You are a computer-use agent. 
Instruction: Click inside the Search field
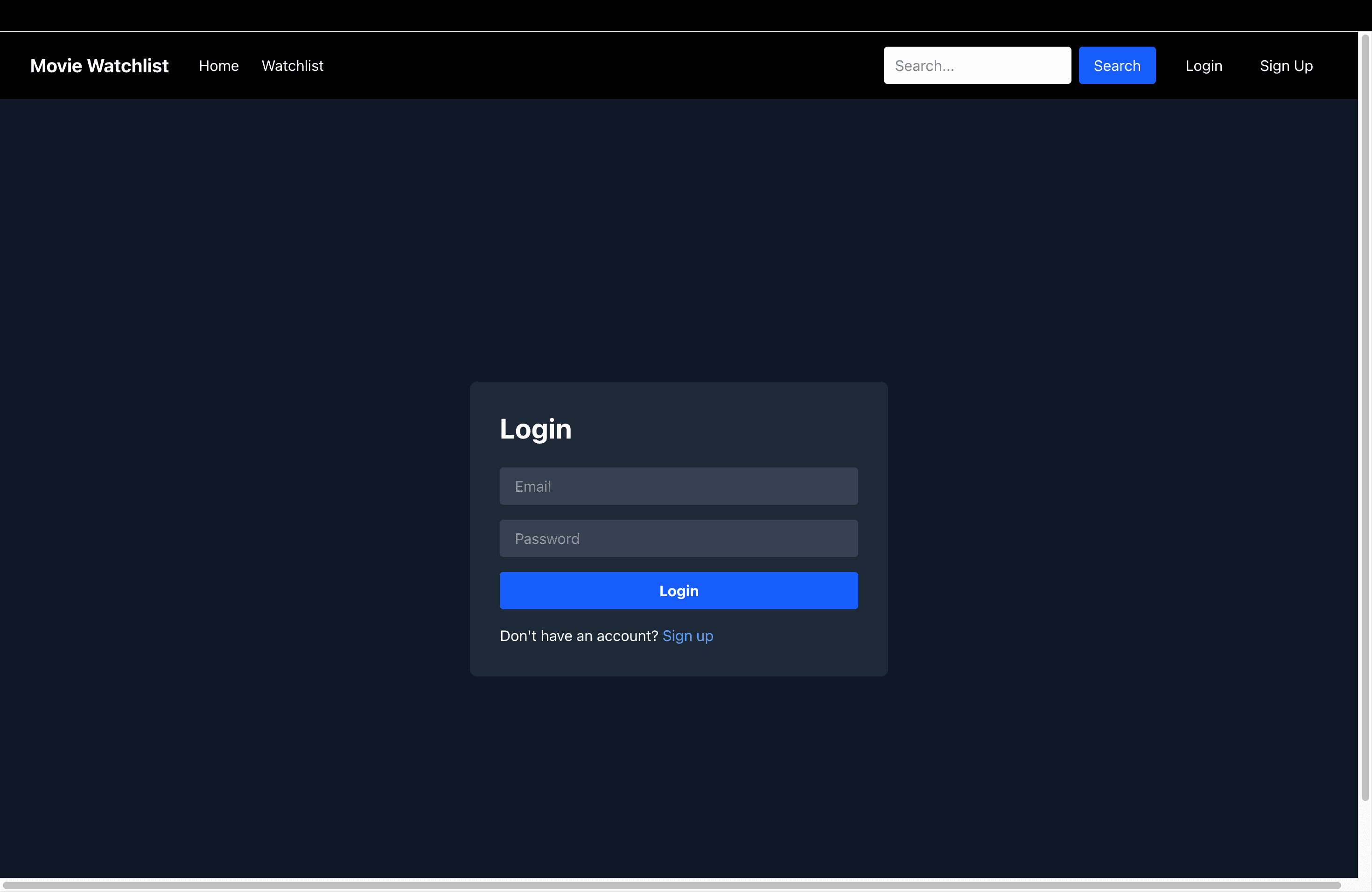[x=977, y=65]
